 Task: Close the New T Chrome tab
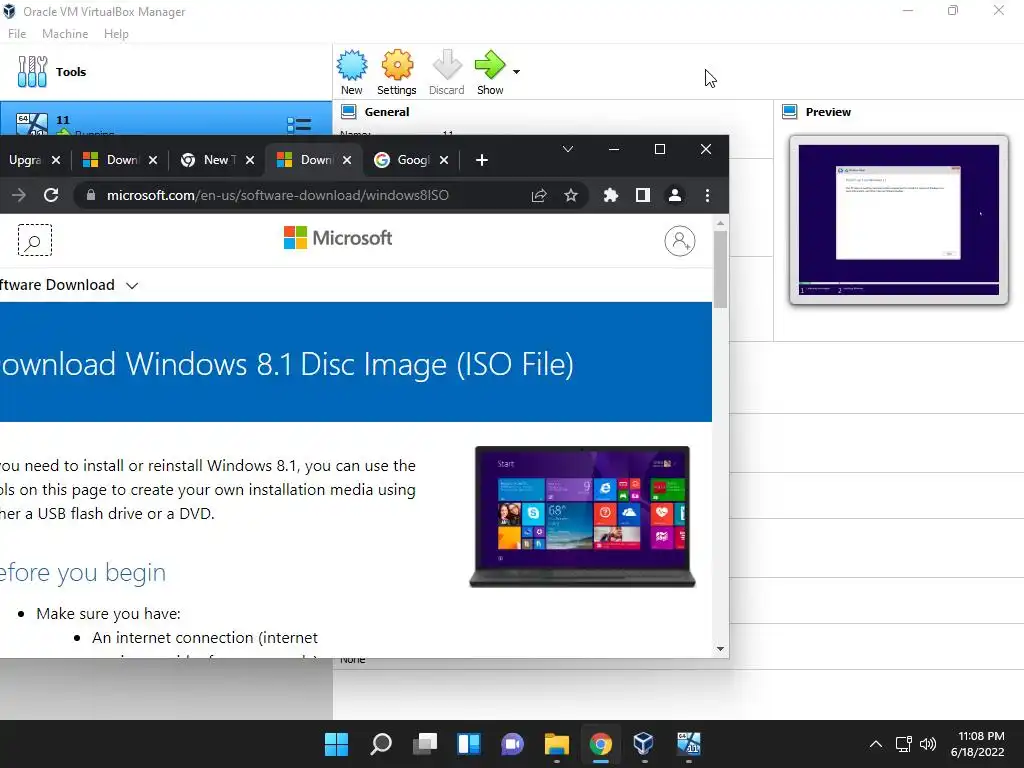point(249,160)
